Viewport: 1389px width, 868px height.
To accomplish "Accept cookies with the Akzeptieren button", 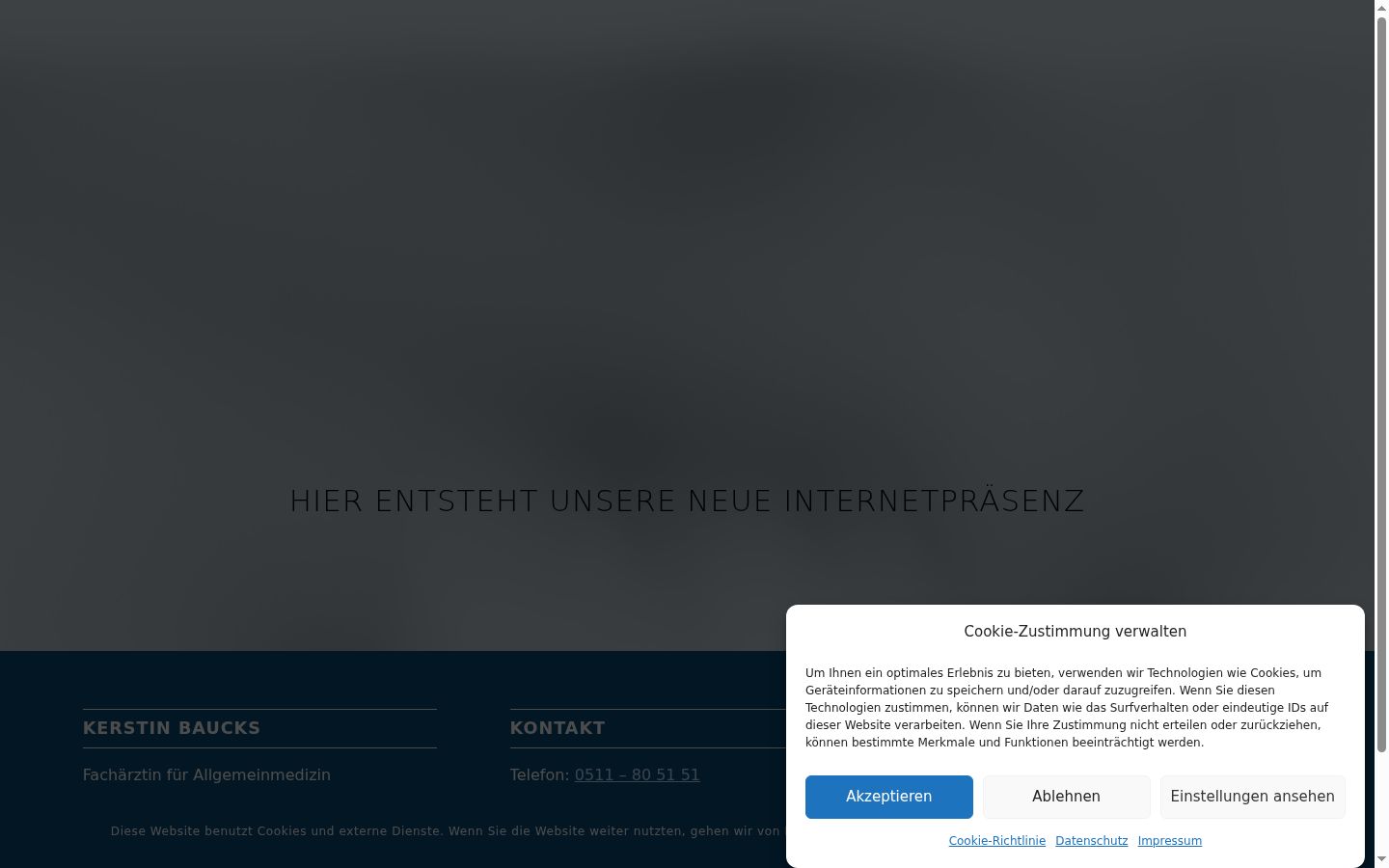I will pos(888,797).
